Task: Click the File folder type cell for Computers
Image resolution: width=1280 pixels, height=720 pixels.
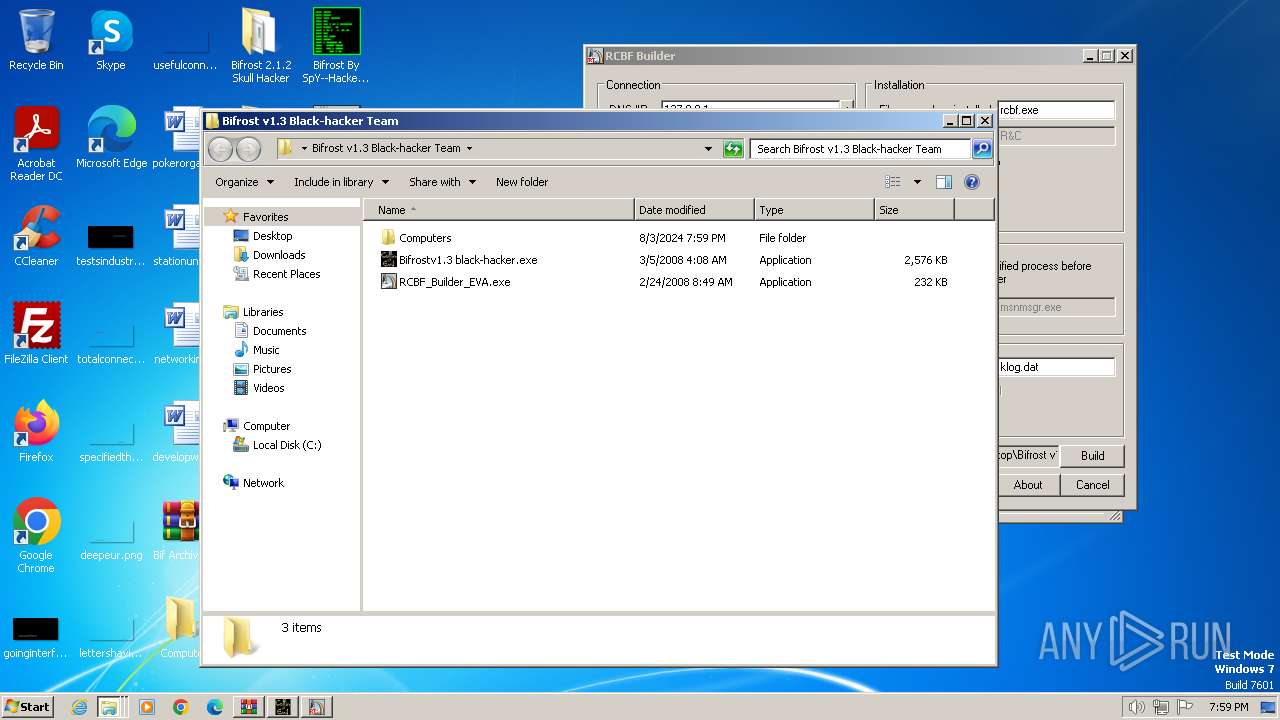Action: point(783,238)
